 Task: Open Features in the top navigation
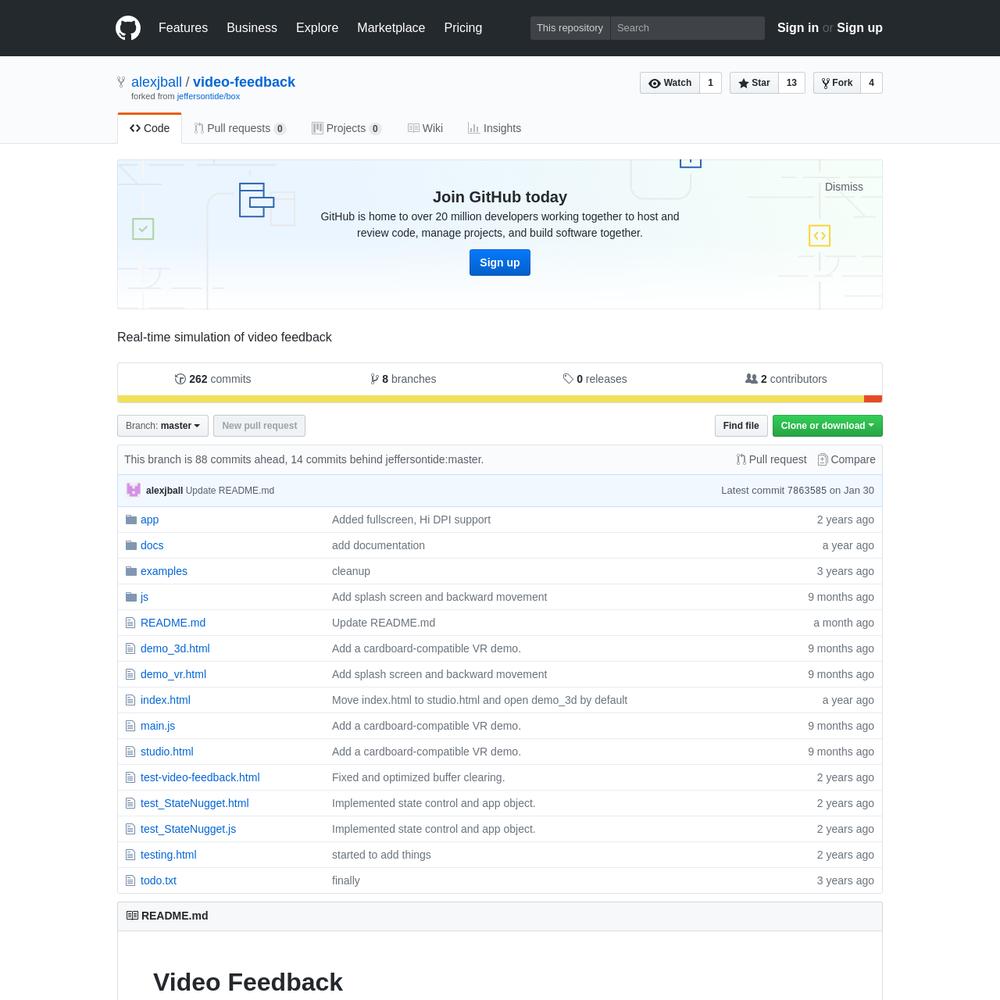pyautogui.click(x=183, y=28)
